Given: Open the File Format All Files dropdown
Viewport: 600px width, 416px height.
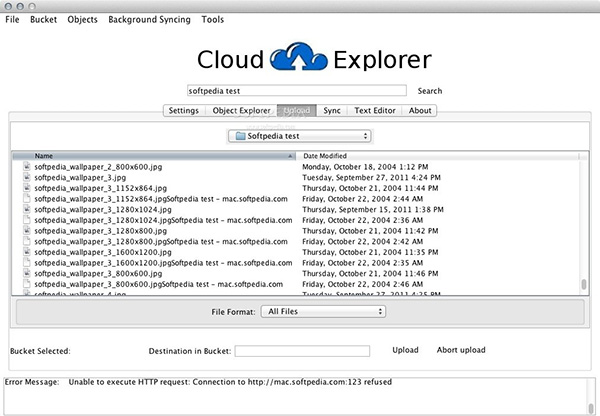Looking at the screenshot, I should coord(323,312).
